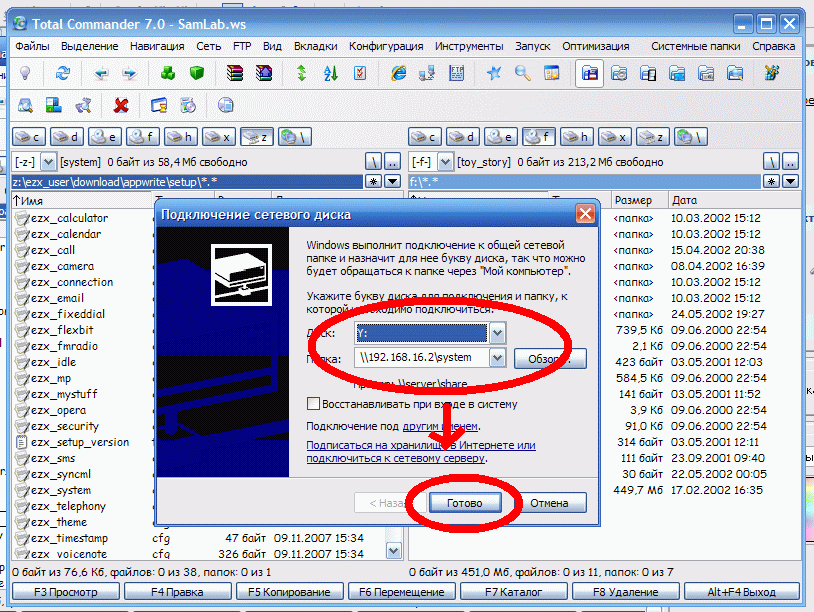Go forward with the right arrow toolbar icon
The image size is (814, 612).
tap(129, 74)
